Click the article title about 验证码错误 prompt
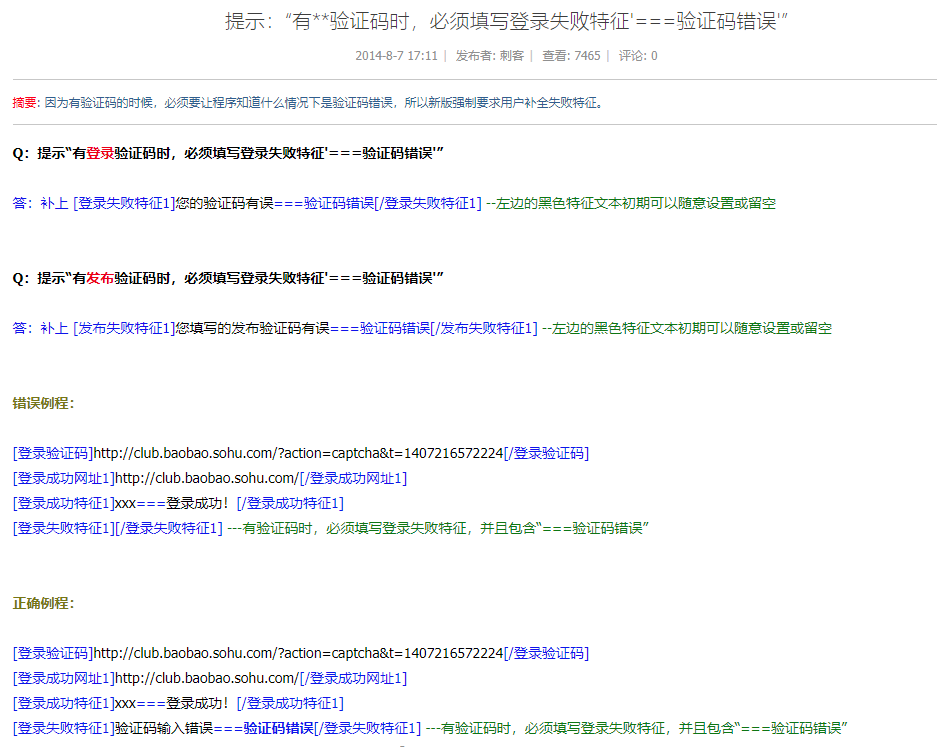 pyautogui.click(x=468, y=27)
